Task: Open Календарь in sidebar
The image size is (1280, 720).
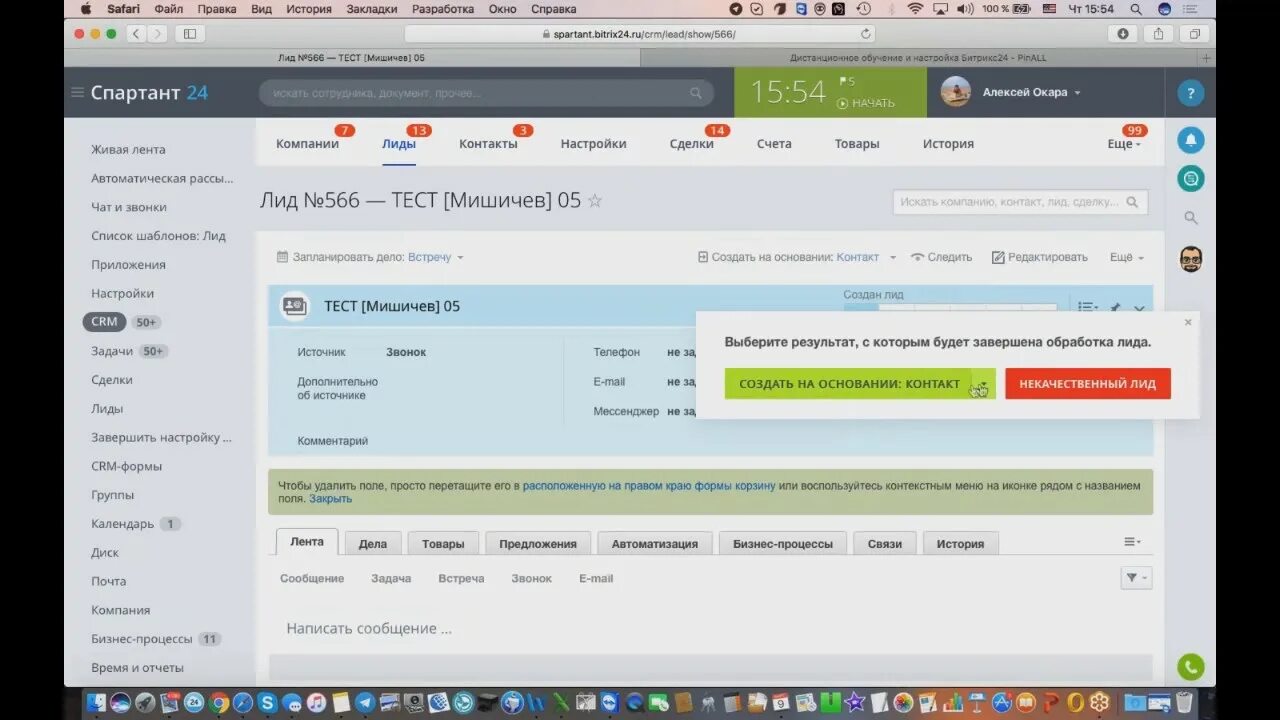Action: click(123, 524)
